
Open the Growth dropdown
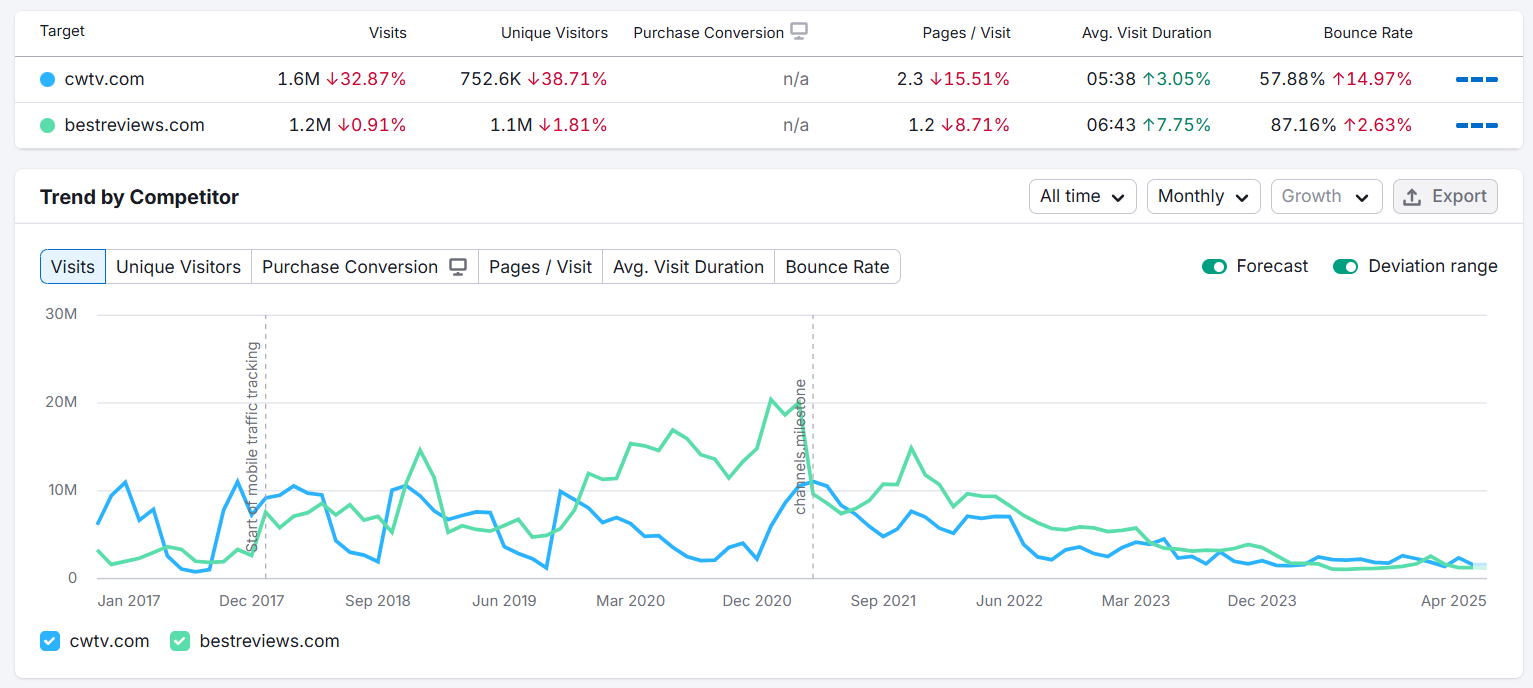pos(1326,197)
